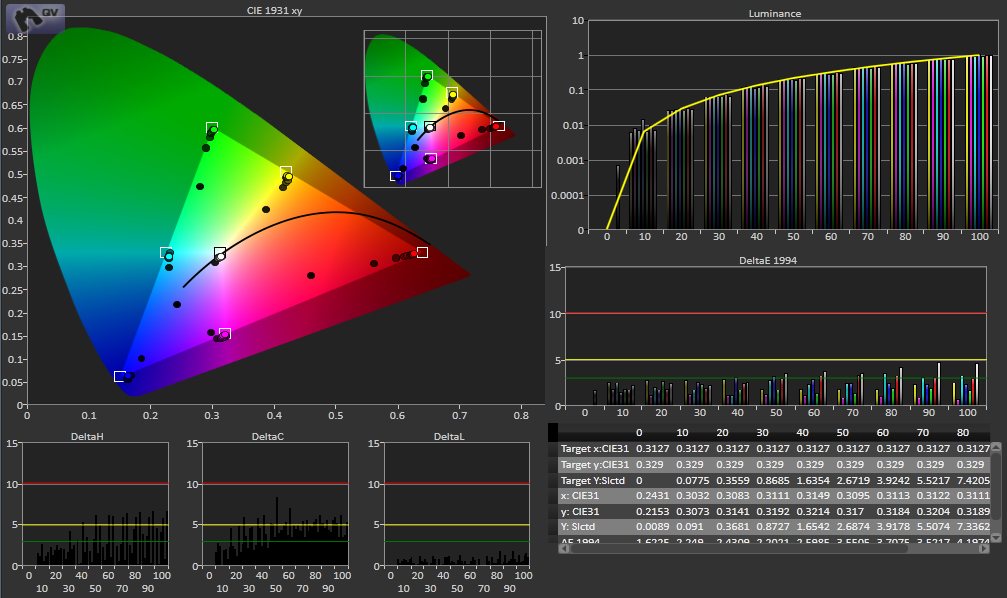Select the table cell reading 0.8727
Image resolution: width=1007 pixels, height=598 pixels.
coord(773,527)
